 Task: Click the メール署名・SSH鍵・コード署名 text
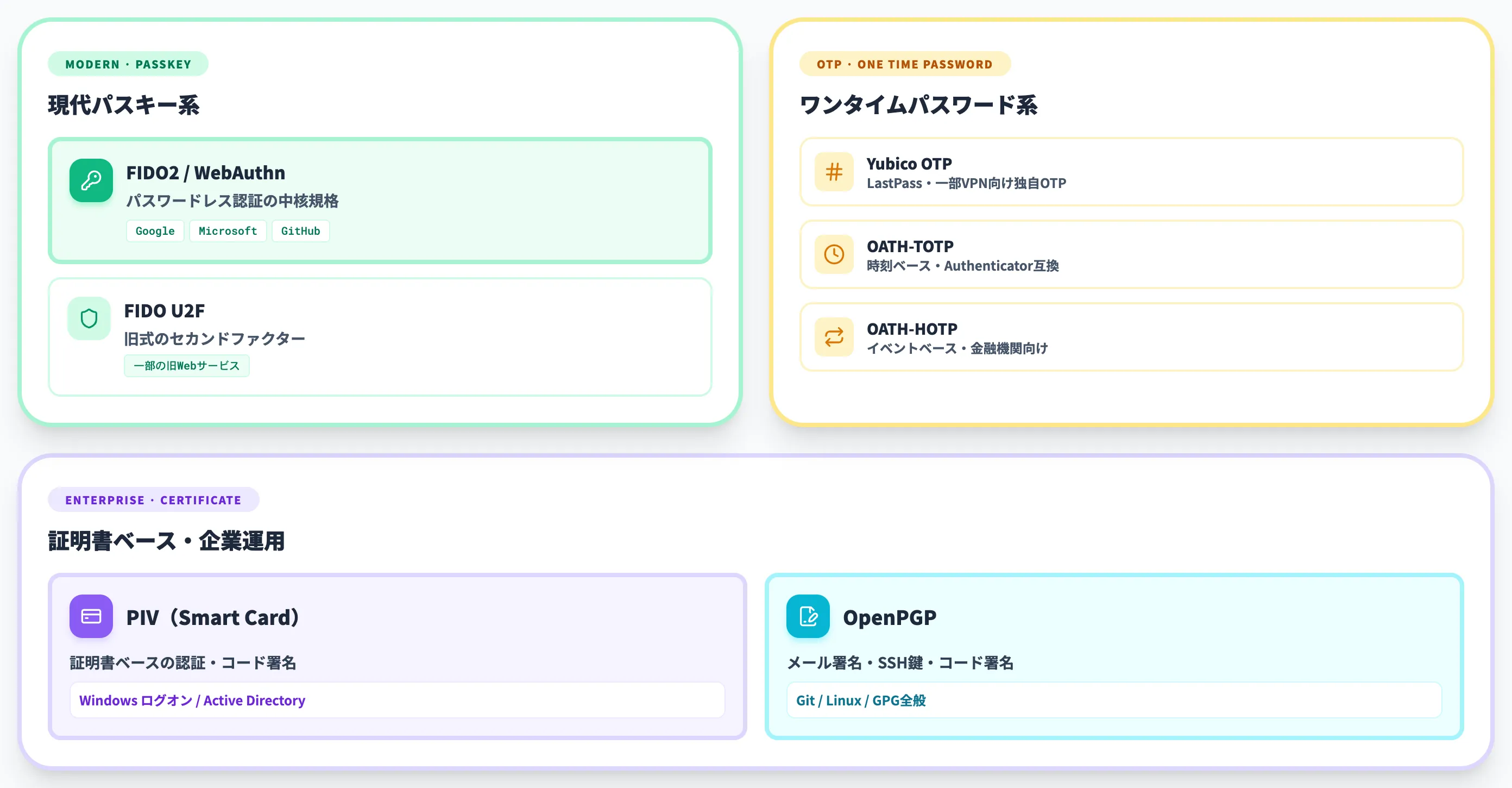900,663
